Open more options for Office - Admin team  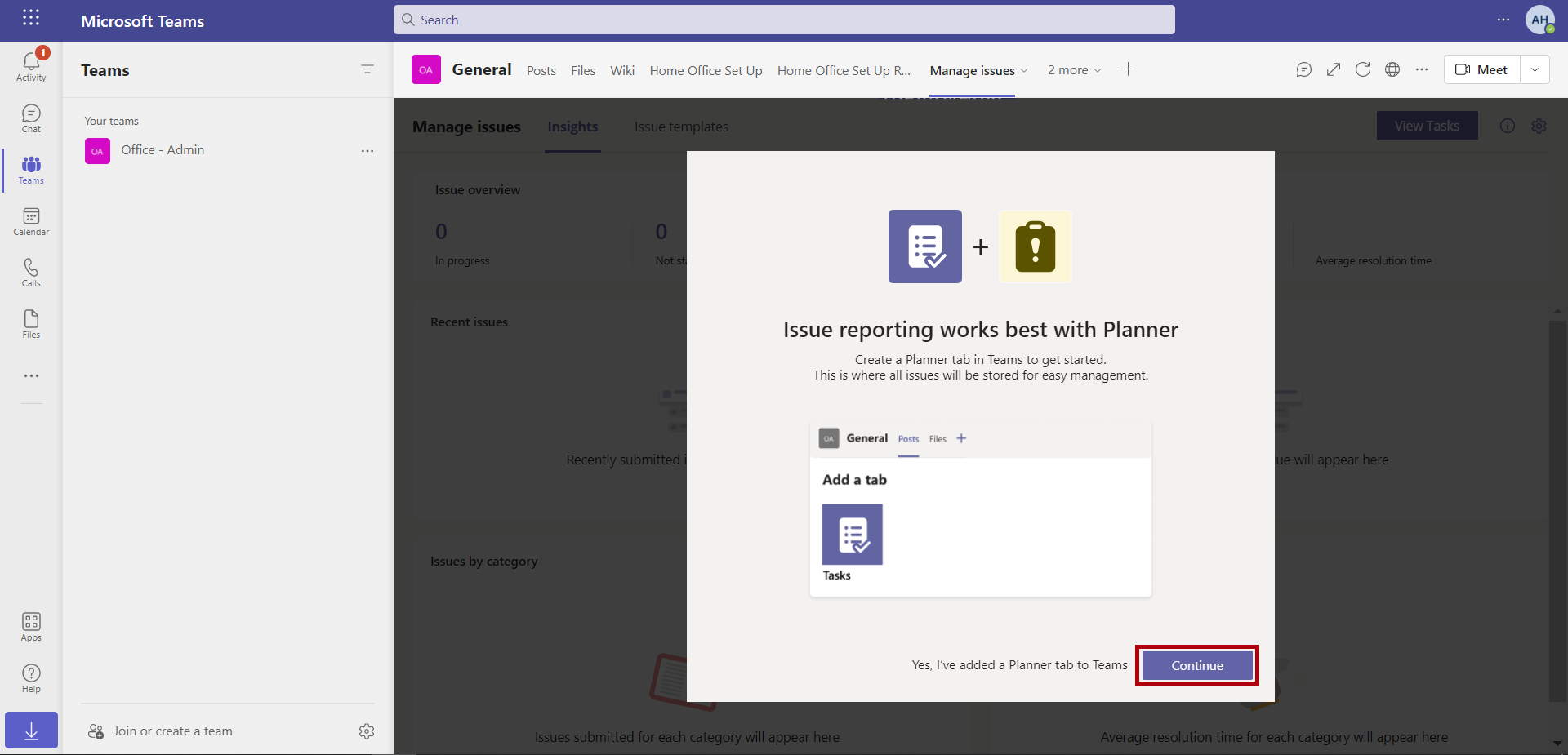(x=367, y=151)
